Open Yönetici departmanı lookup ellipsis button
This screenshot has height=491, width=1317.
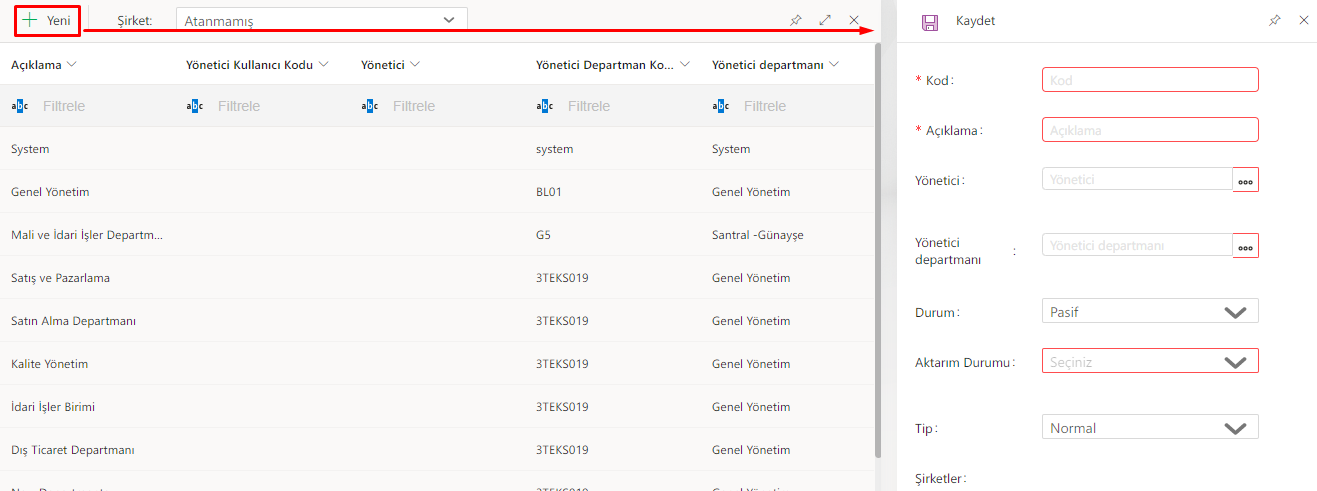[x=1245, y=246]
